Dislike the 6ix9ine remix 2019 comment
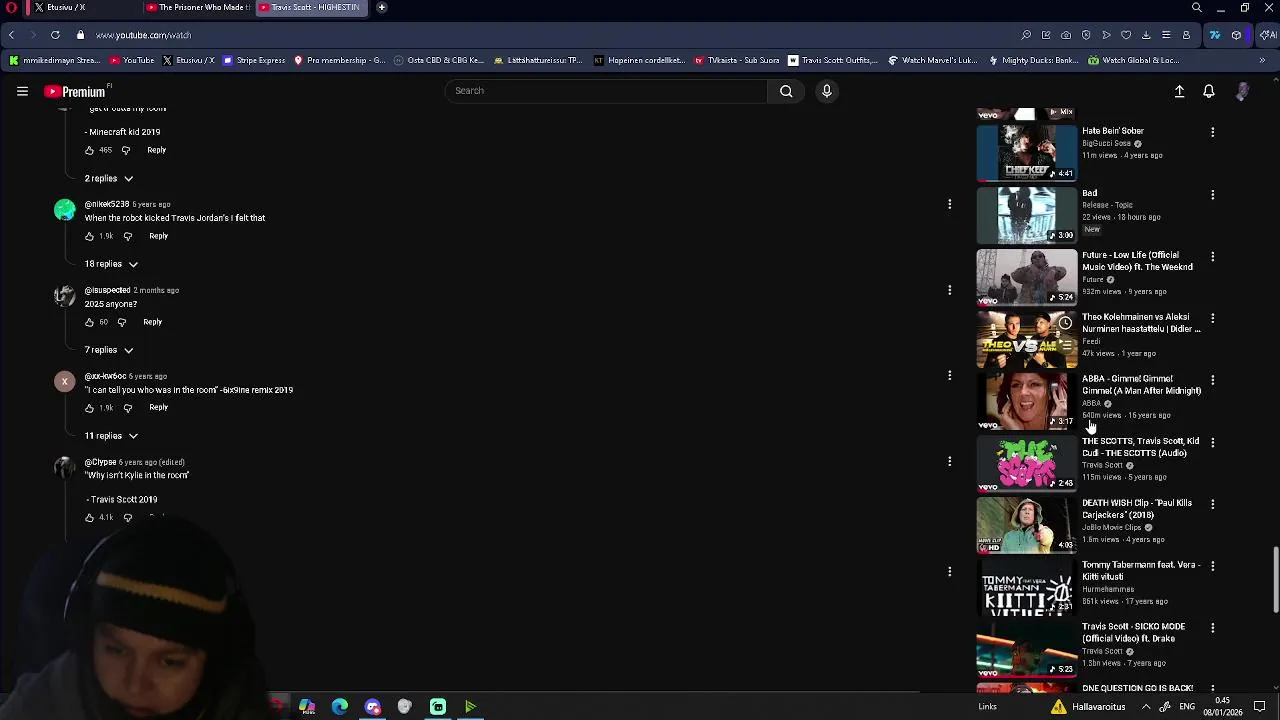The height and width of the screenshot is (720, 1280). [x=127, y=408]
